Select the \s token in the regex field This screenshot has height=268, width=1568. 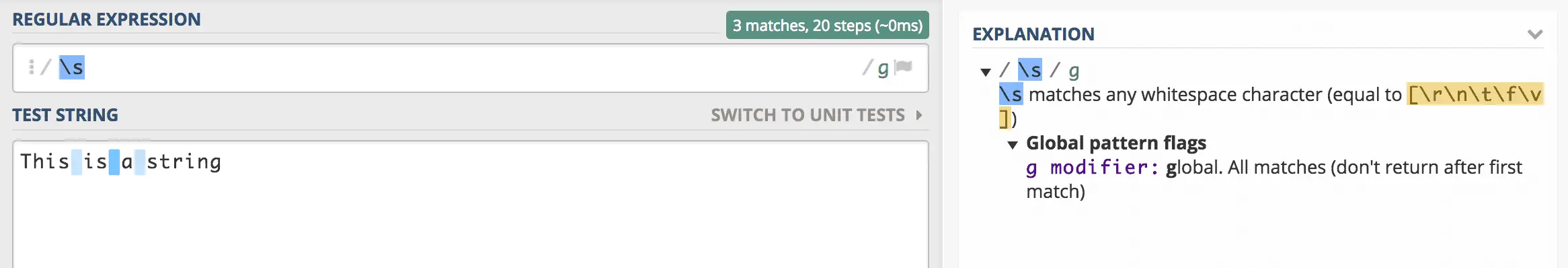[x=72, y=67]
